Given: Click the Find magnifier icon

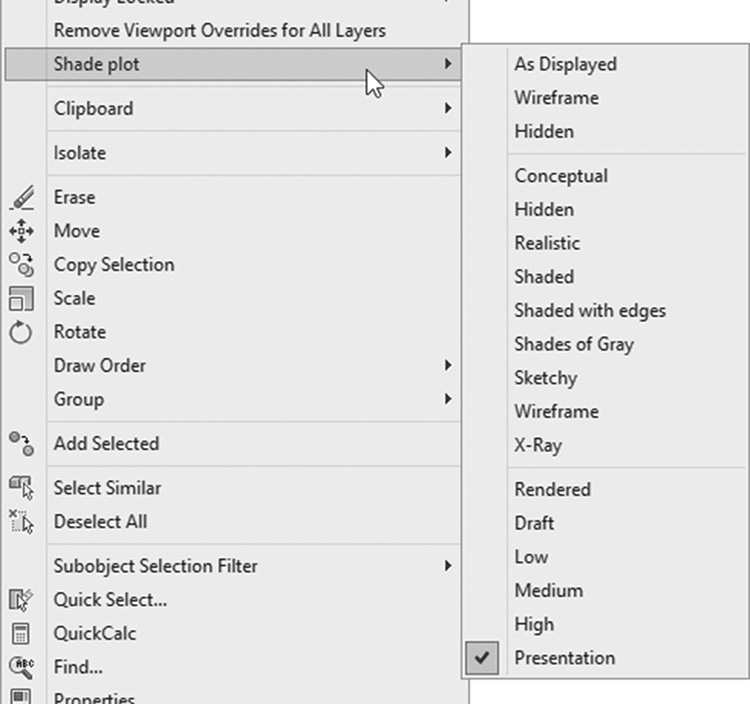Looking at the screenshot, I should [22, 668].
